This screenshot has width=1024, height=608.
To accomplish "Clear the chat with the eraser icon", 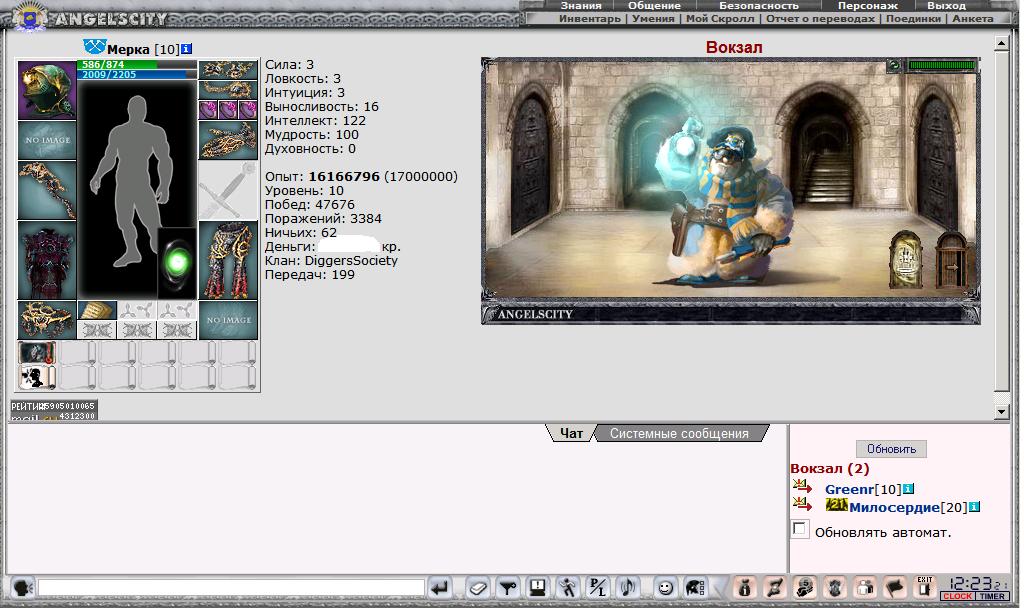I will (477, 588).
